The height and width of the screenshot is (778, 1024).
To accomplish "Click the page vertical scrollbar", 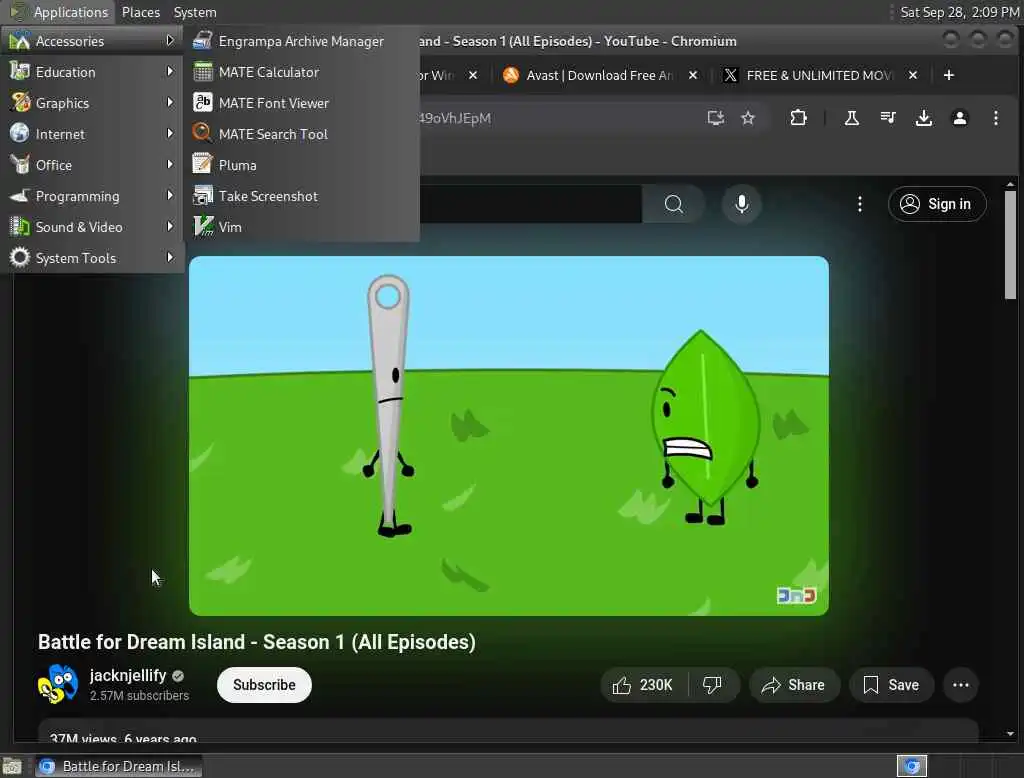I will point(1010,245).
